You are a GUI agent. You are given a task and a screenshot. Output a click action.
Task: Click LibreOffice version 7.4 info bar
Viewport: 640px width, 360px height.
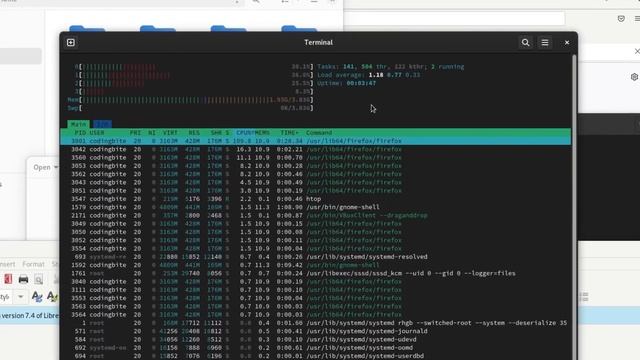(x=30, y=316)
